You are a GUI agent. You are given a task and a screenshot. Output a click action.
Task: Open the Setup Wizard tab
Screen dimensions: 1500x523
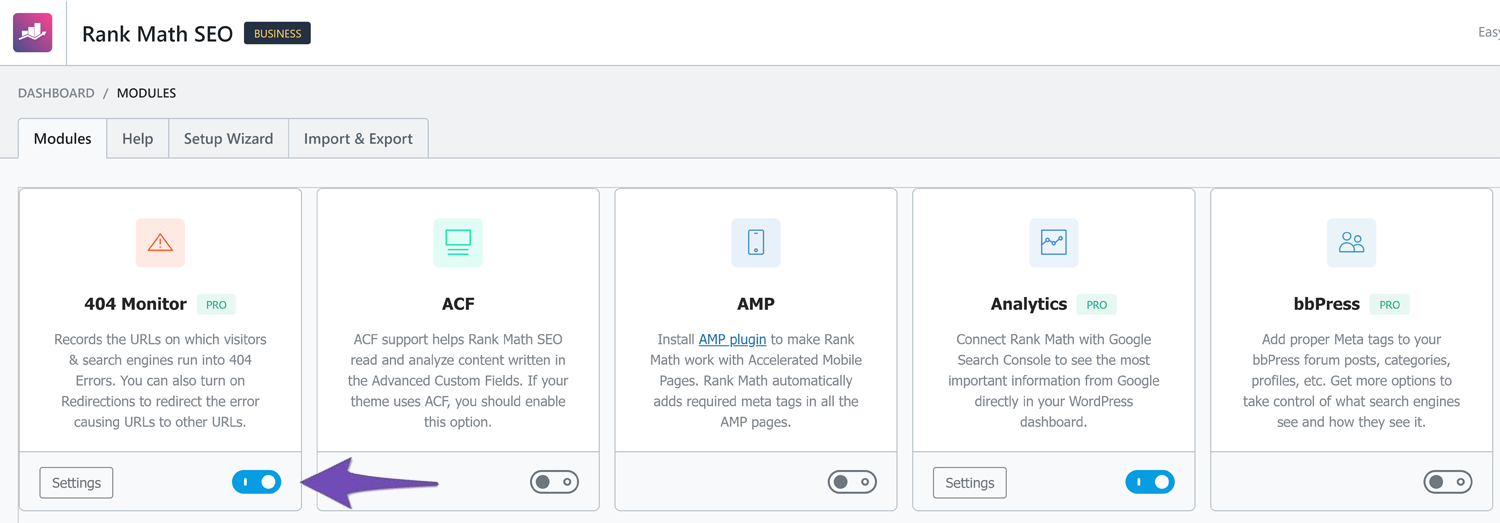228,139
